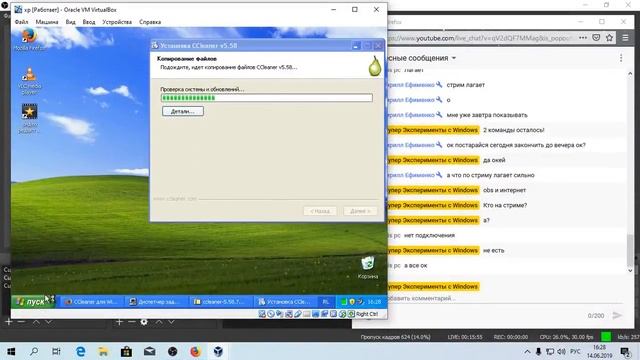Open Task View on Windows taskbar

56,351
